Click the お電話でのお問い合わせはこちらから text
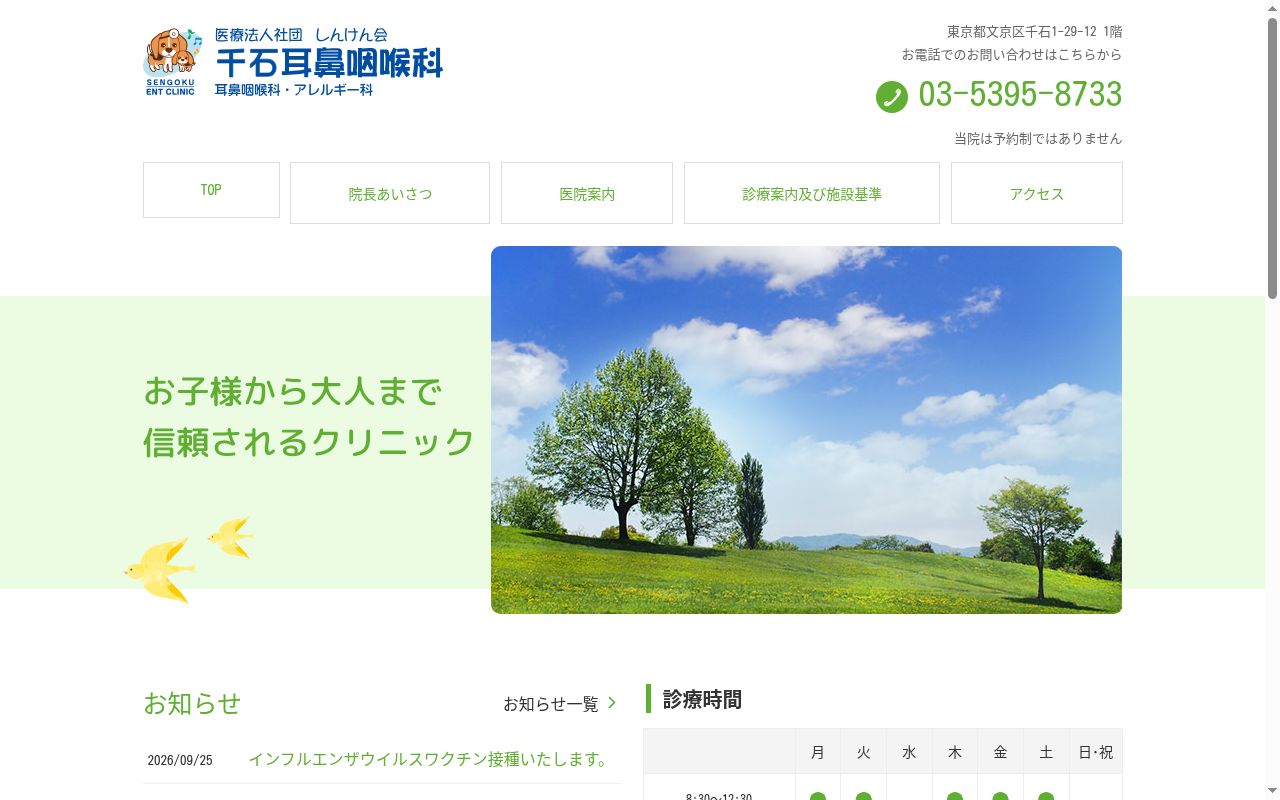 [1012, 55]
